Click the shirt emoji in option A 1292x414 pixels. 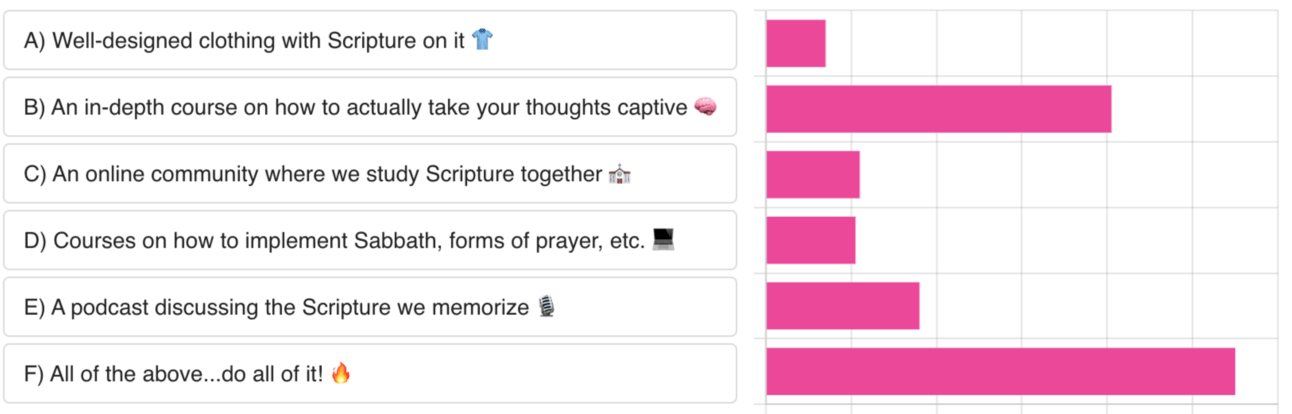pyautogui.click(x=482, y=40)
